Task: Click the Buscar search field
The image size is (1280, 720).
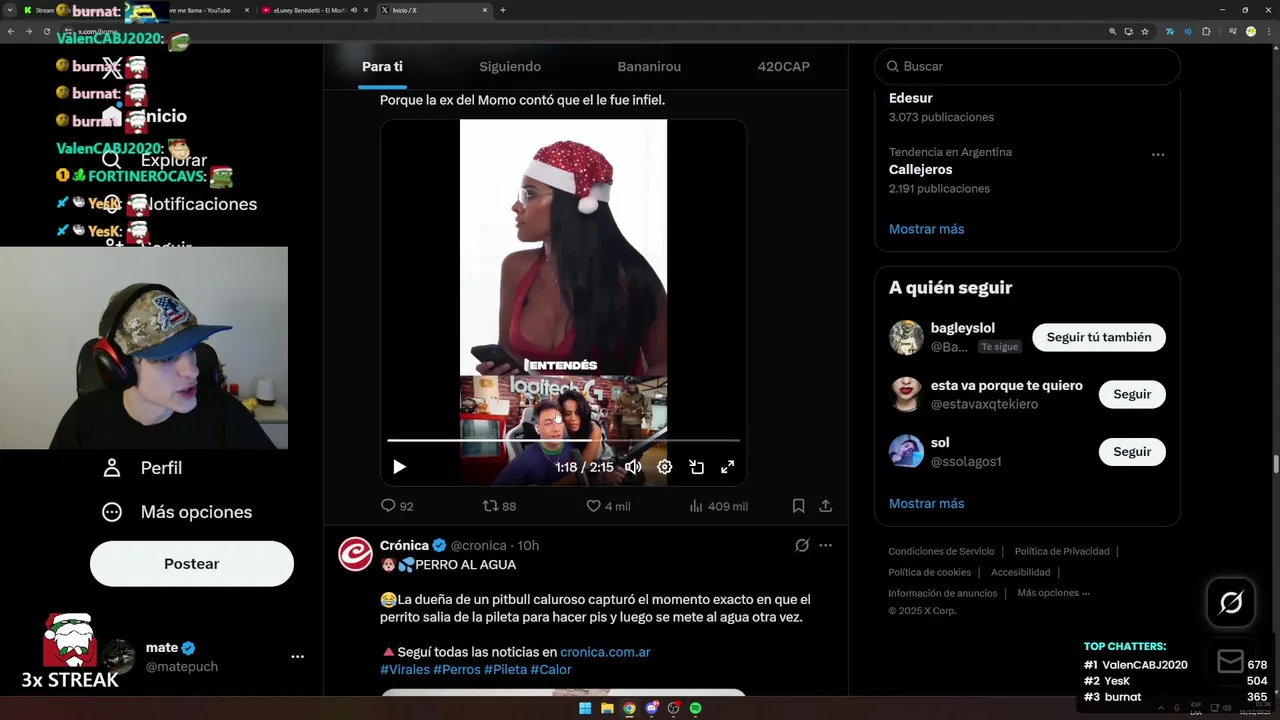Action: 1027,66
